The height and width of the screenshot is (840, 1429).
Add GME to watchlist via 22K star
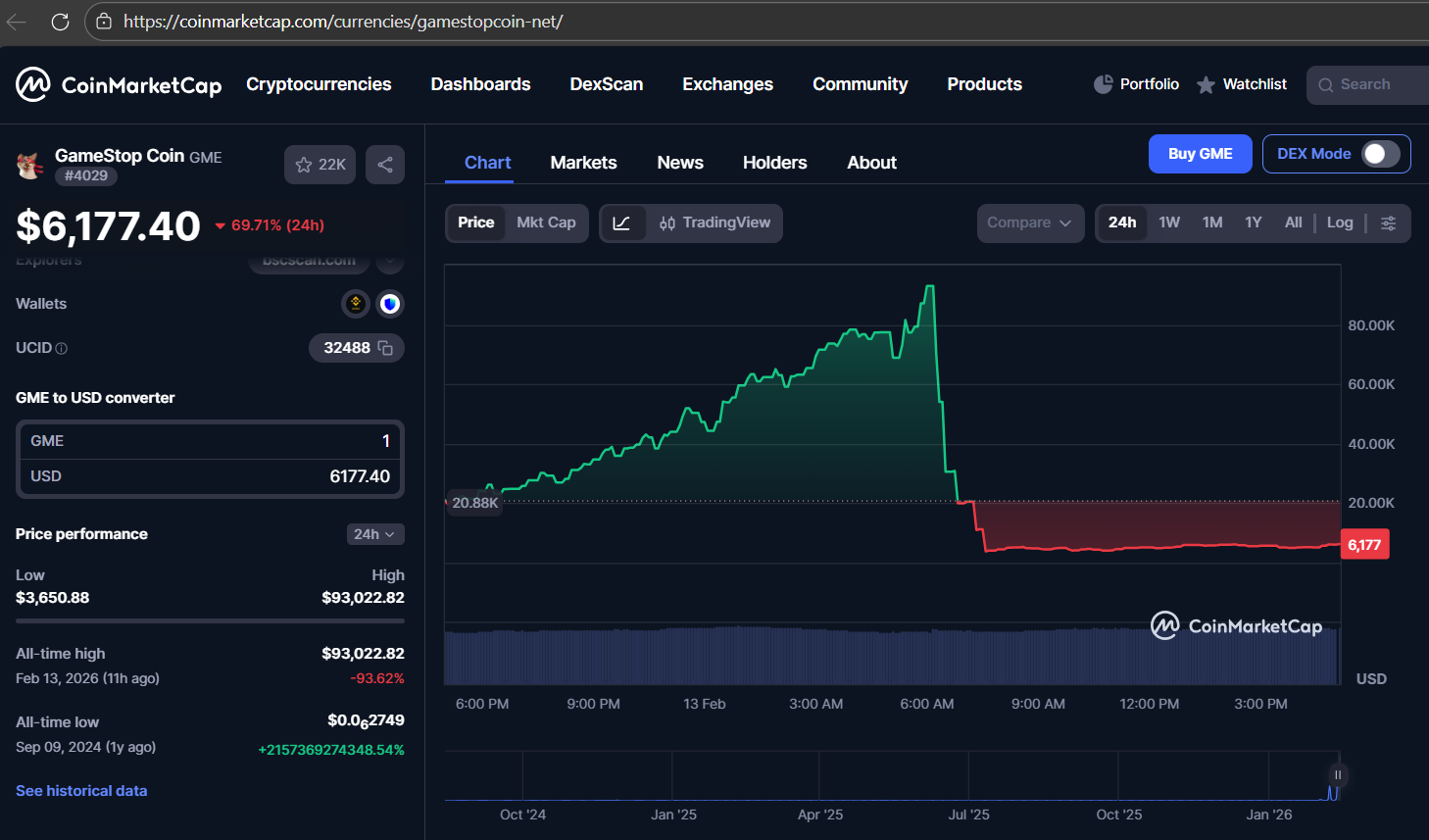[x=320, y=165]
